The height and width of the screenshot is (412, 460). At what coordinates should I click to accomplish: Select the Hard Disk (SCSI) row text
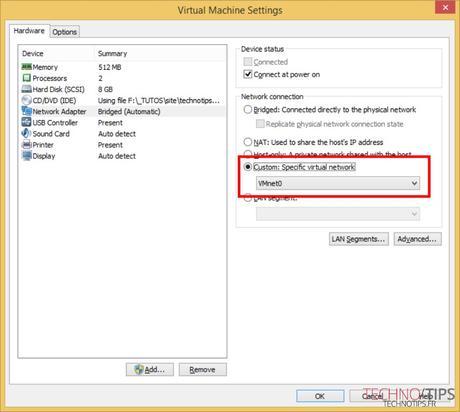point(59,89)
